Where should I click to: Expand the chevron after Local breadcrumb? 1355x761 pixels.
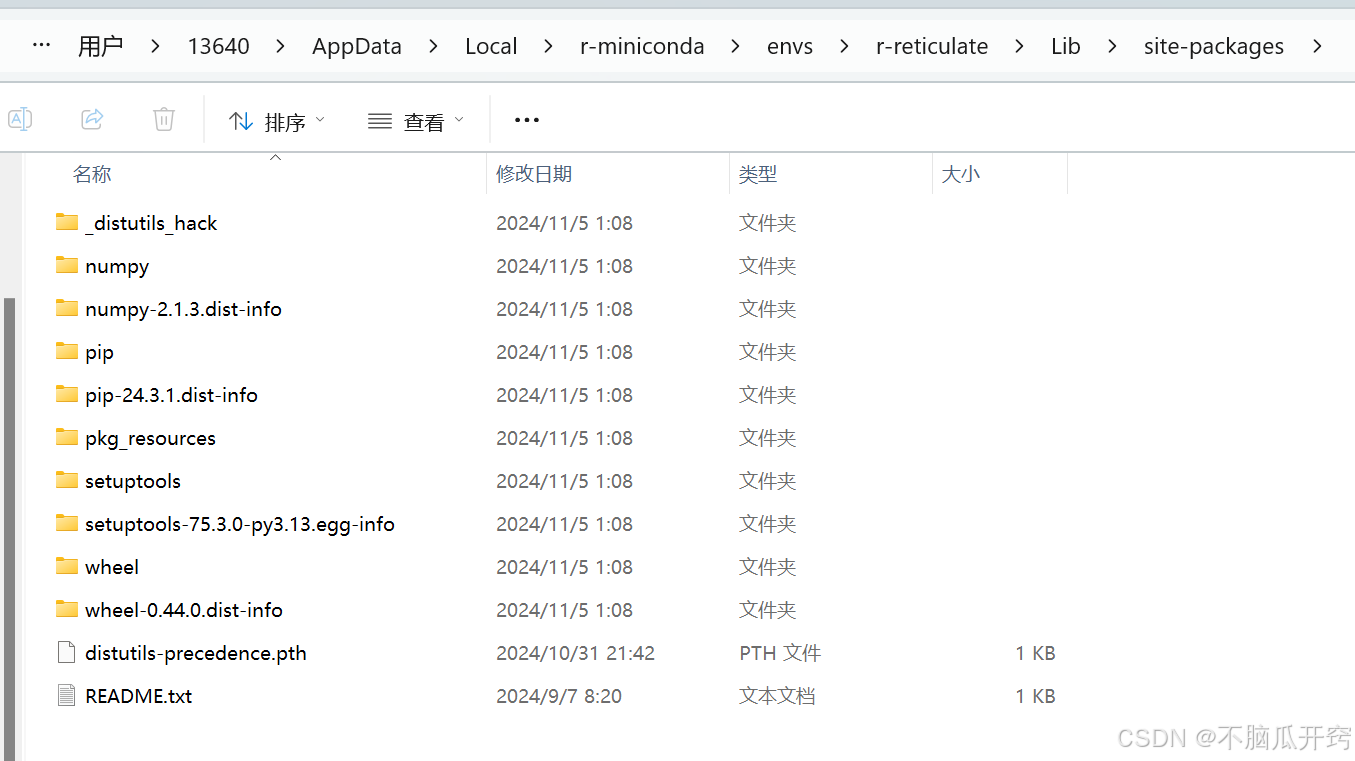549,46
